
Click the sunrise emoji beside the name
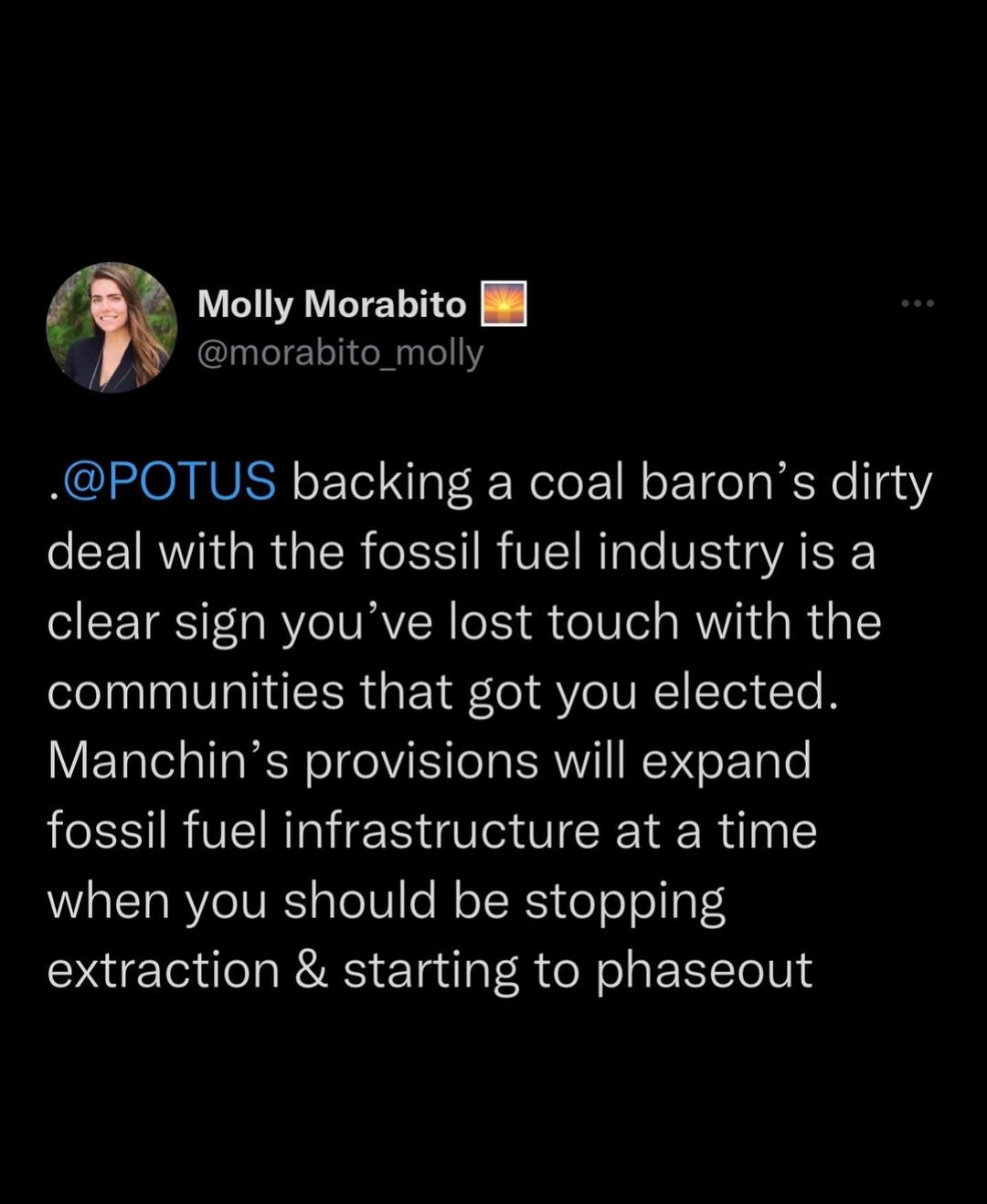504,304
